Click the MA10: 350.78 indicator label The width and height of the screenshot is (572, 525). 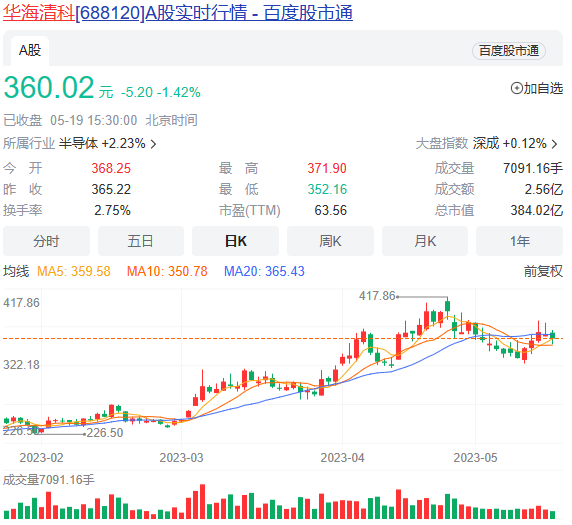167,271
